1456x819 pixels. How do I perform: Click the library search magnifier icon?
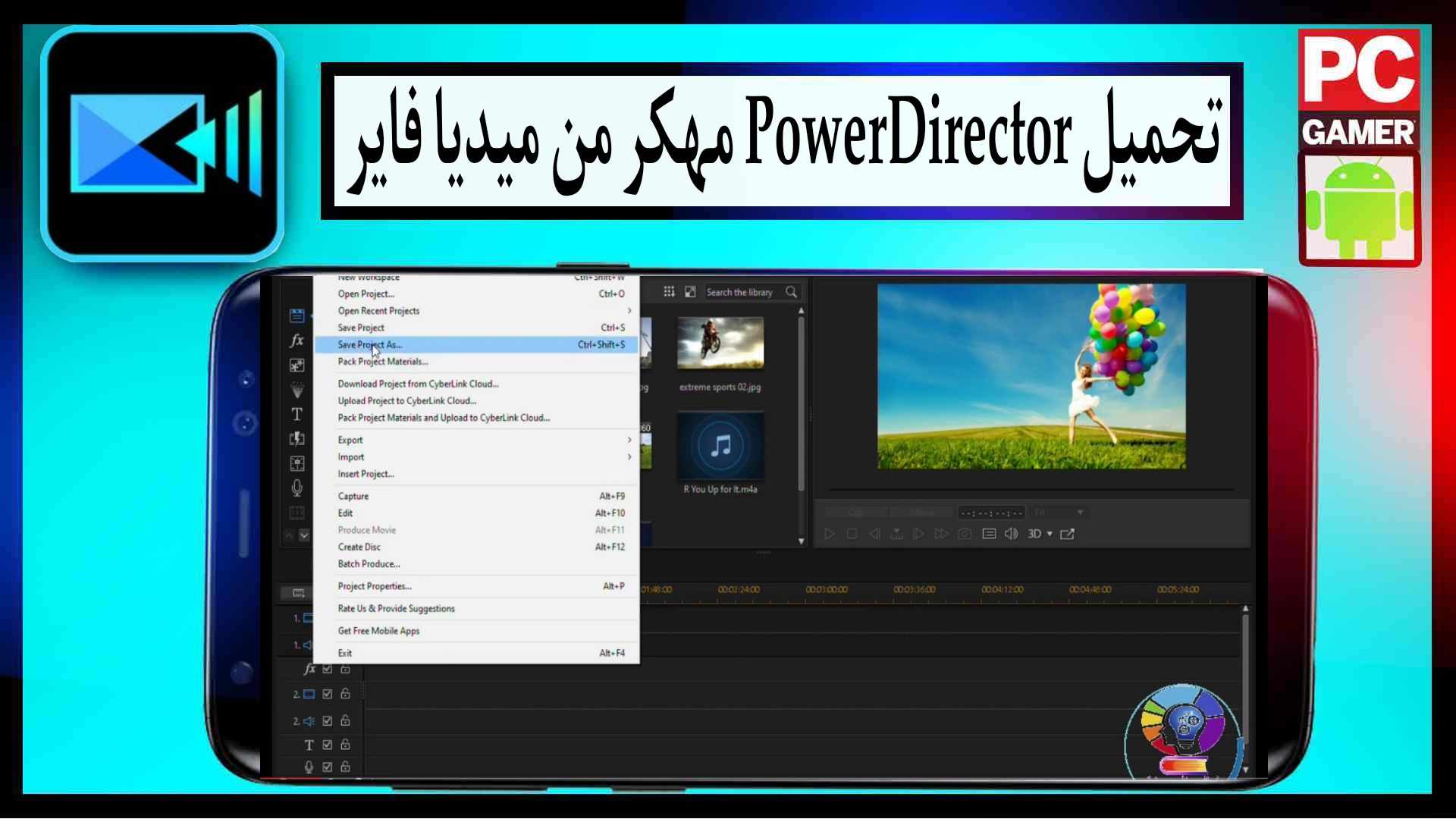coord(791,292)
